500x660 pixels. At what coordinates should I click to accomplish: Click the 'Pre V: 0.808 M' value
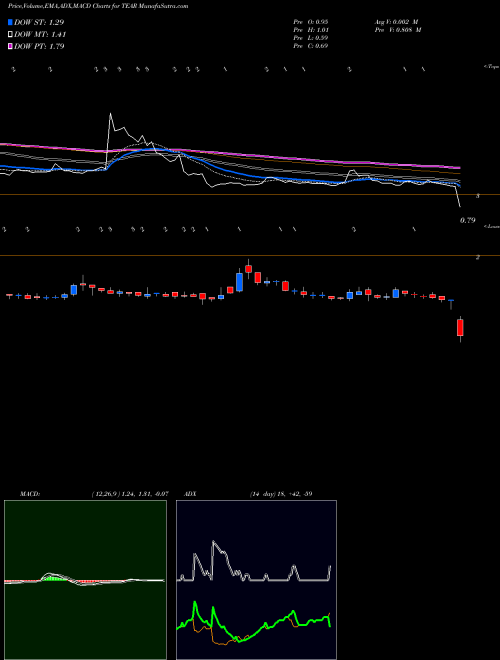coord(397,30)
